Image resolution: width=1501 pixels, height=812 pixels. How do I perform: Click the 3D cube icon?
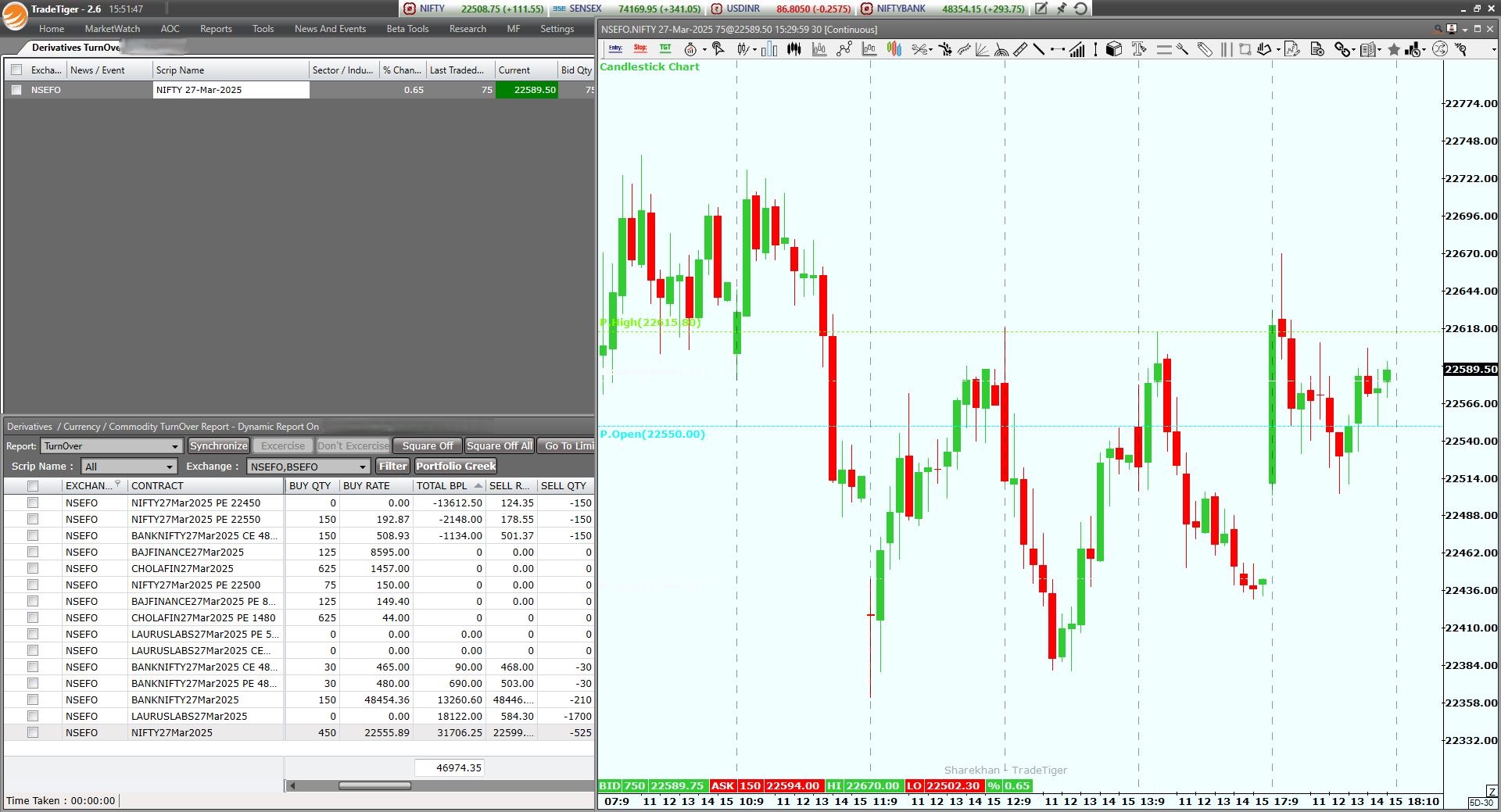click(1114, 49)
